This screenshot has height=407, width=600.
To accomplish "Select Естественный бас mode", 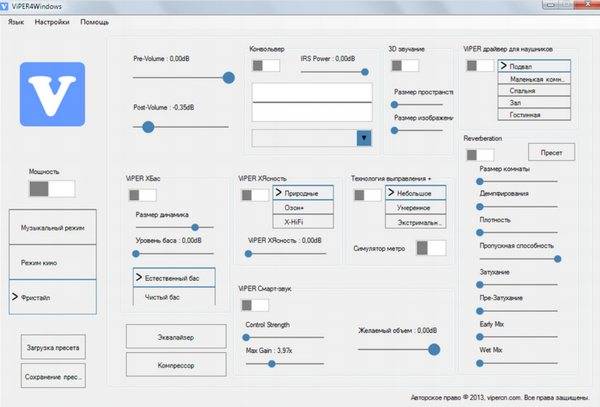I will pyautogui.click(x=174, y=278).
